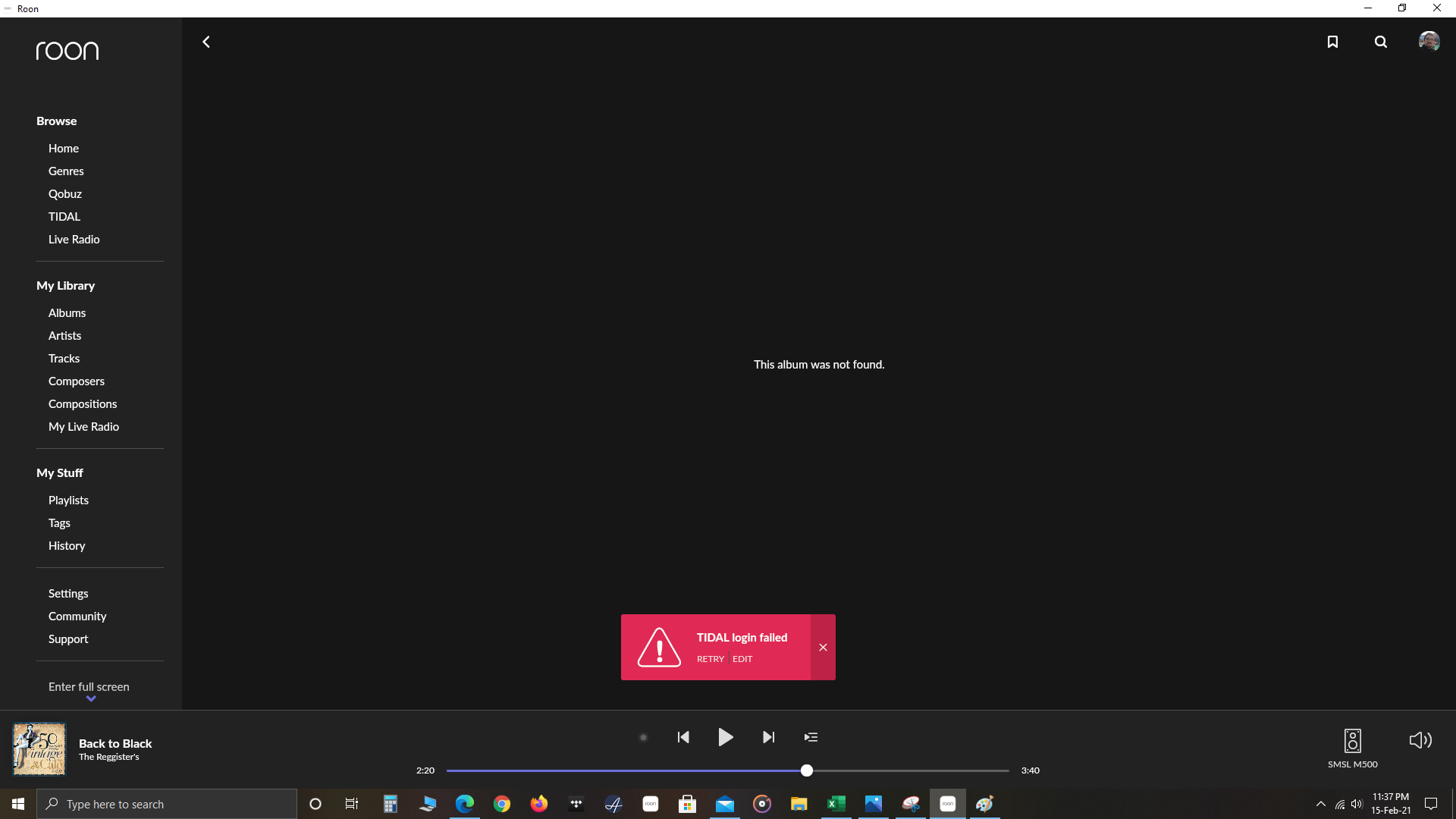1456x819 pixels.
Task: Launch Microsoft Edge from the taskbar
Action: 464,804
